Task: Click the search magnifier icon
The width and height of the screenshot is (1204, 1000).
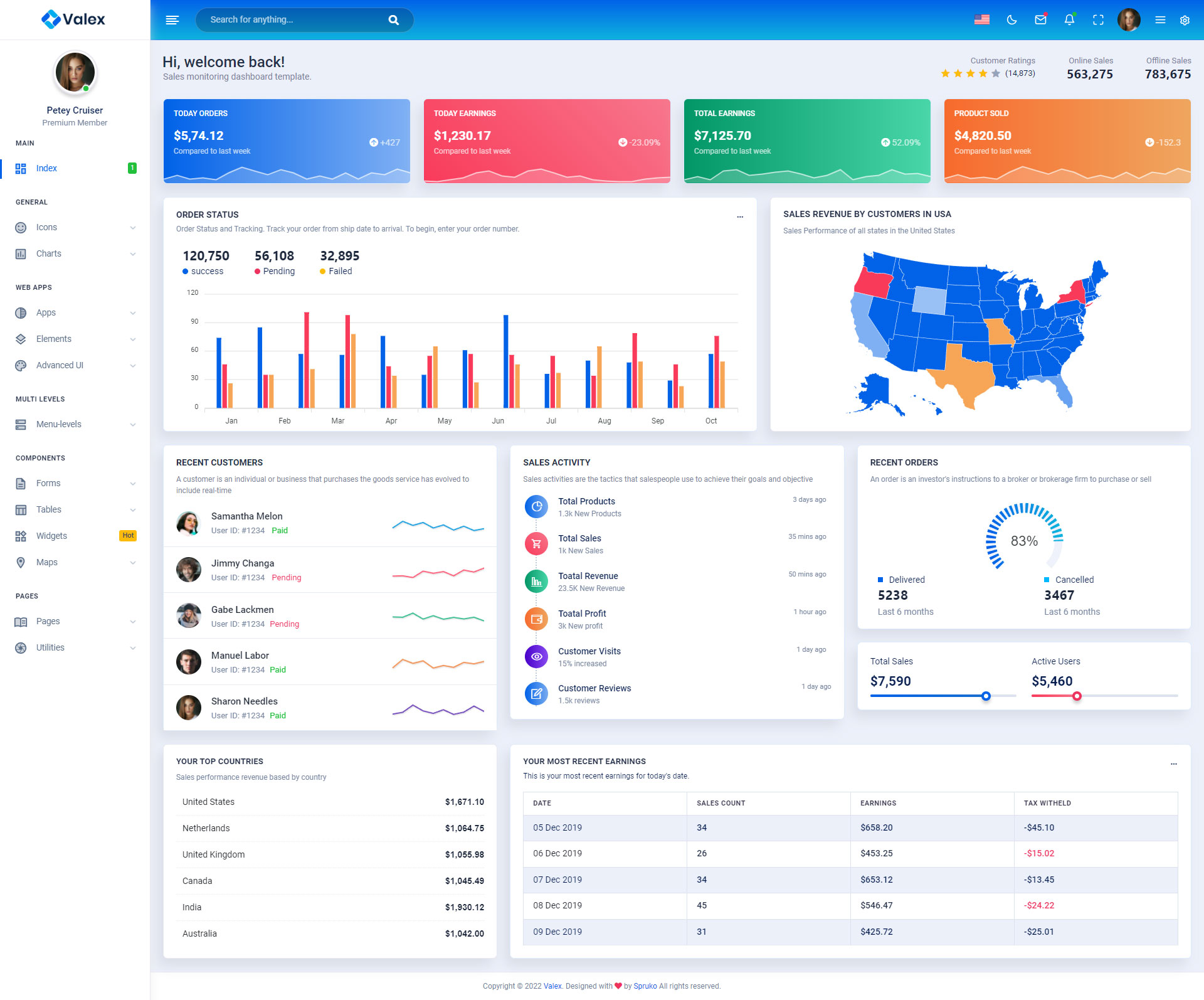Action: pos(394,20)
